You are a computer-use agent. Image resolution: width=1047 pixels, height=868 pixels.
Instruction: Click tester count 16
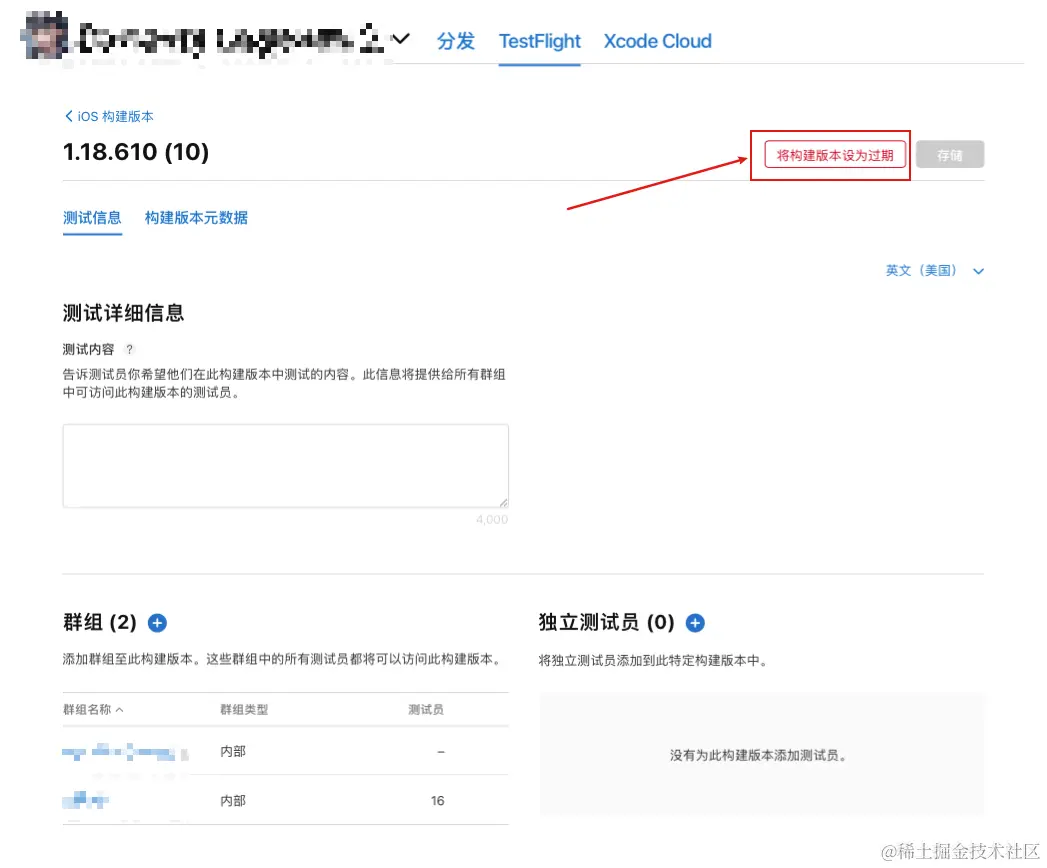pyautogui.click(x=437, y=800)
